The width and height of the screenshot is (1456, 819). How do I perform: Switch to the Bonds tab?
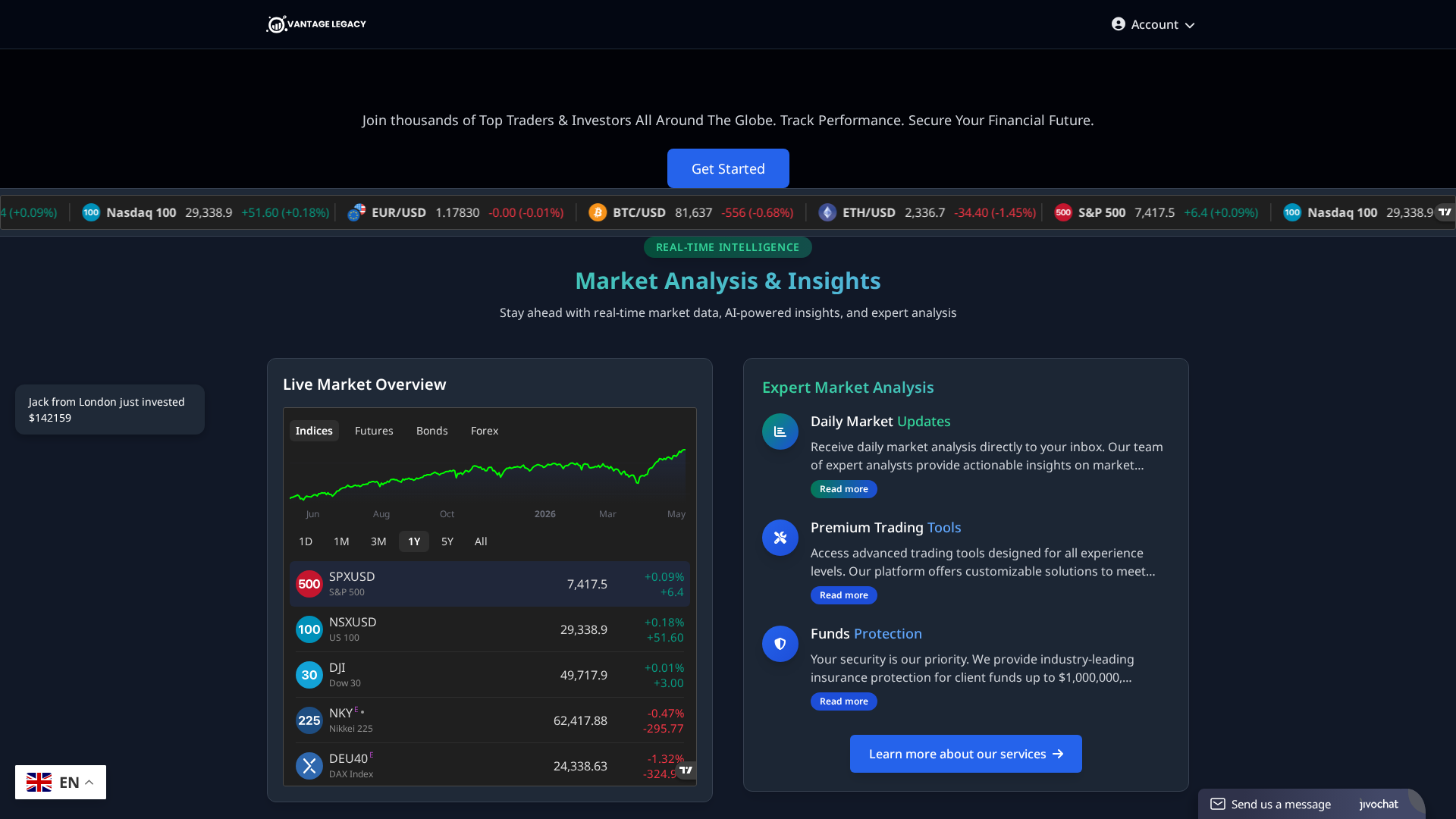tap(432, 431)
